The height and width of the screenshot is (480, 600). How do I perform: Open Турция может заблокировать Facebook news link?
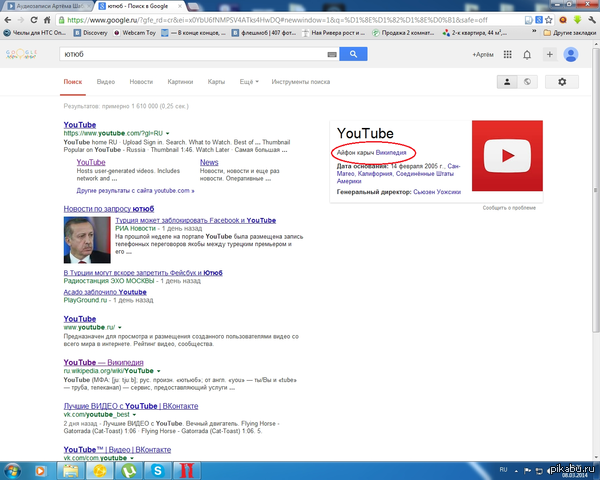point(196,220)
